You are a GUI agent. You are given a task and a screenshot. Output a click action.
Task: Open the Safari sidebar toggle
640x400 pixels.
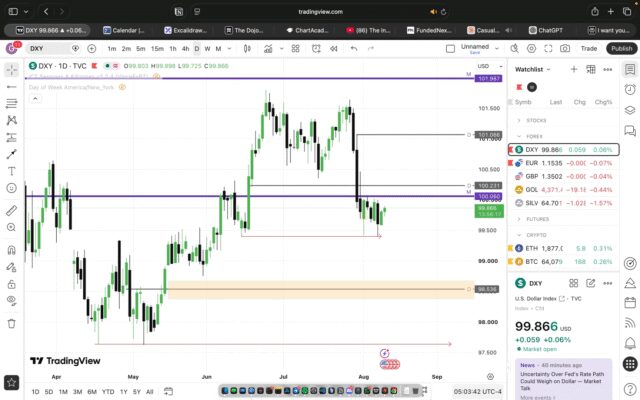13,11
